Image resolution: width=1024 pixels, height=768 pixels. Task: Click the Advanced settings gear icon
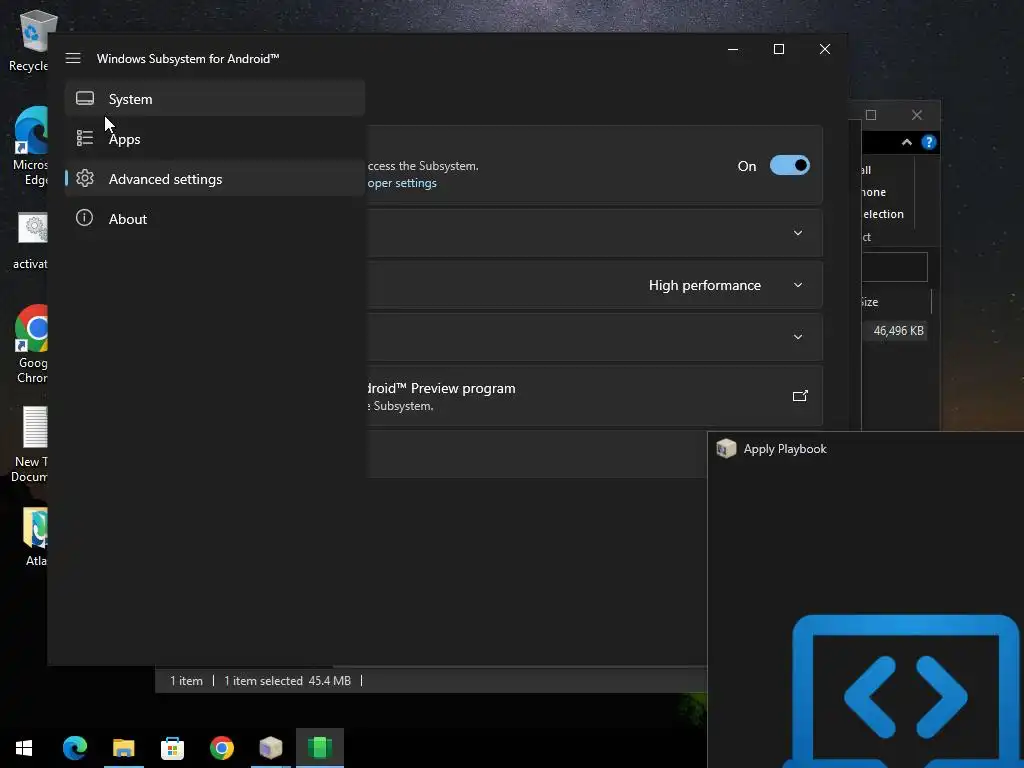point(85,178)
